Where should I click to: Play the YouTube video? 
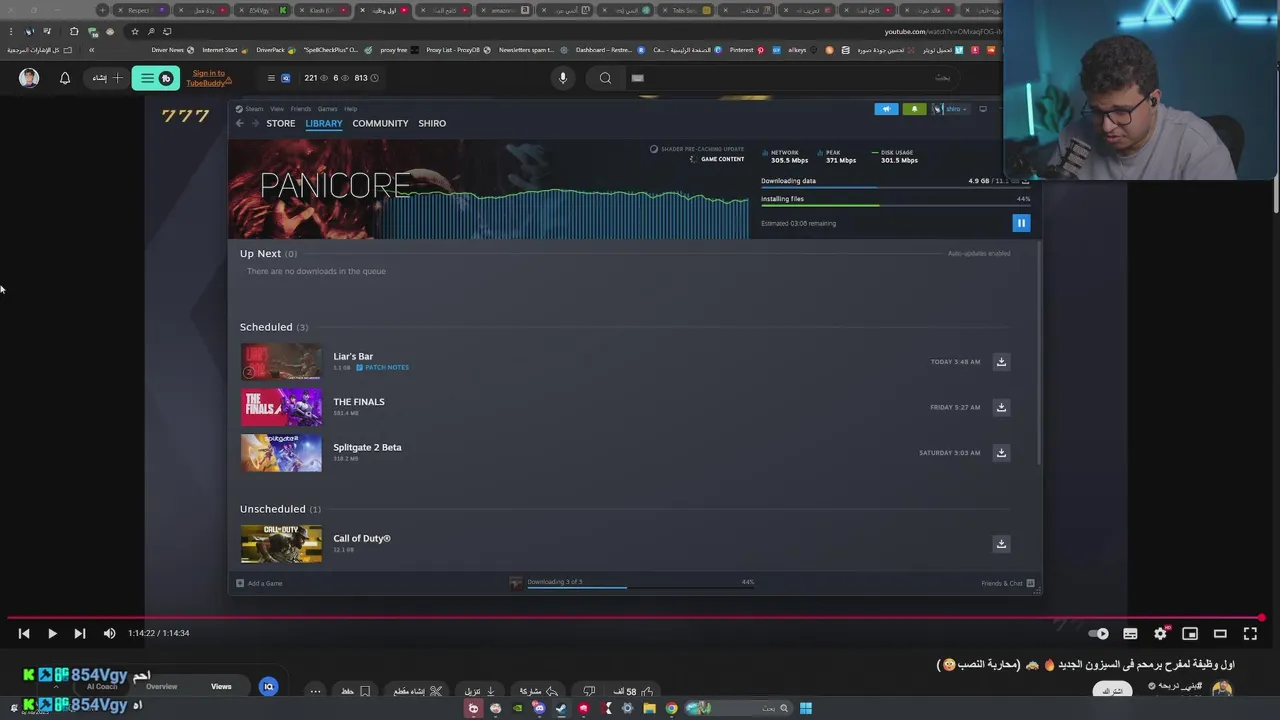(x=52, y=633)
